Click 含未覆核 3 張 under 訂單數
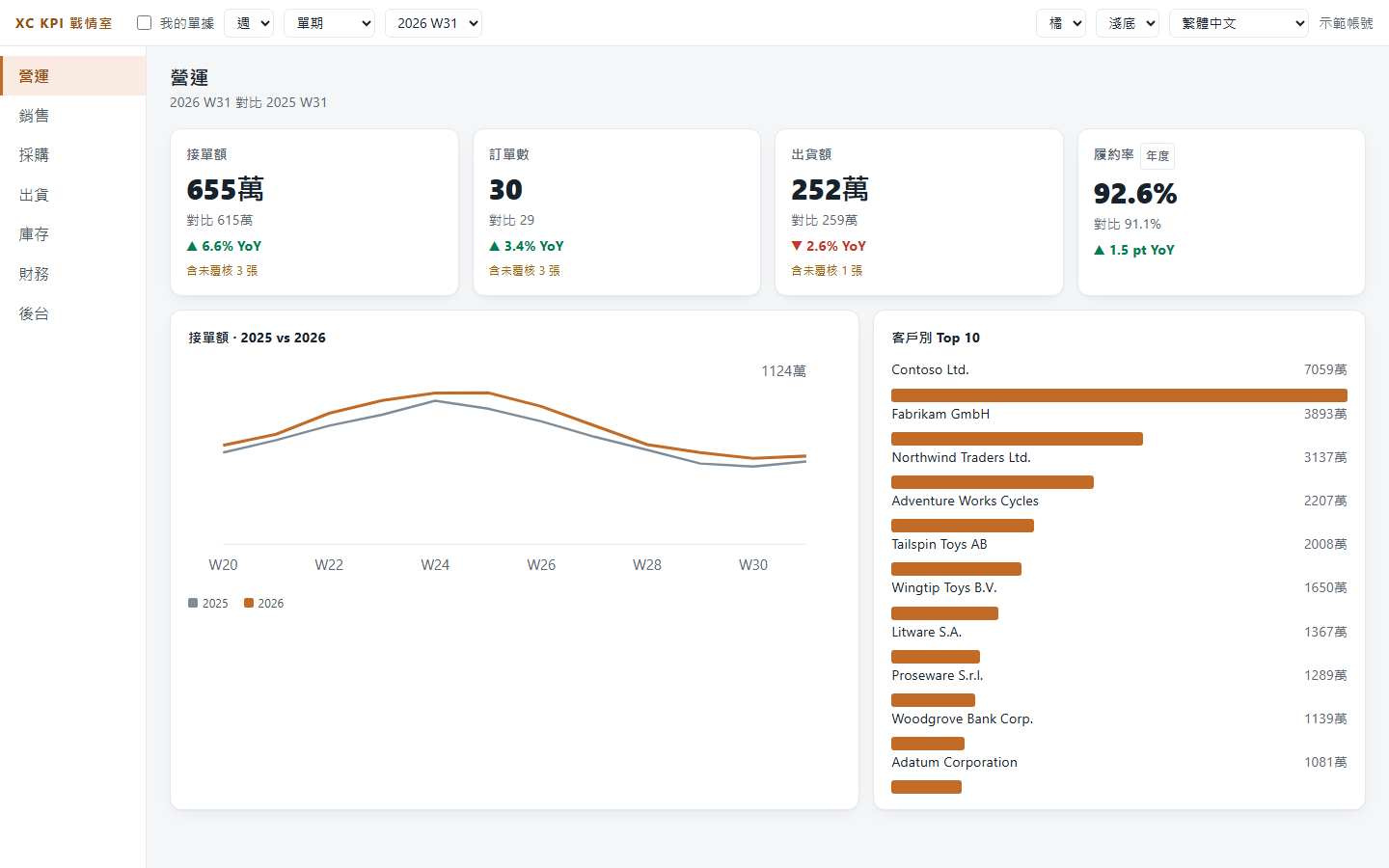 (x=525, y=271)
